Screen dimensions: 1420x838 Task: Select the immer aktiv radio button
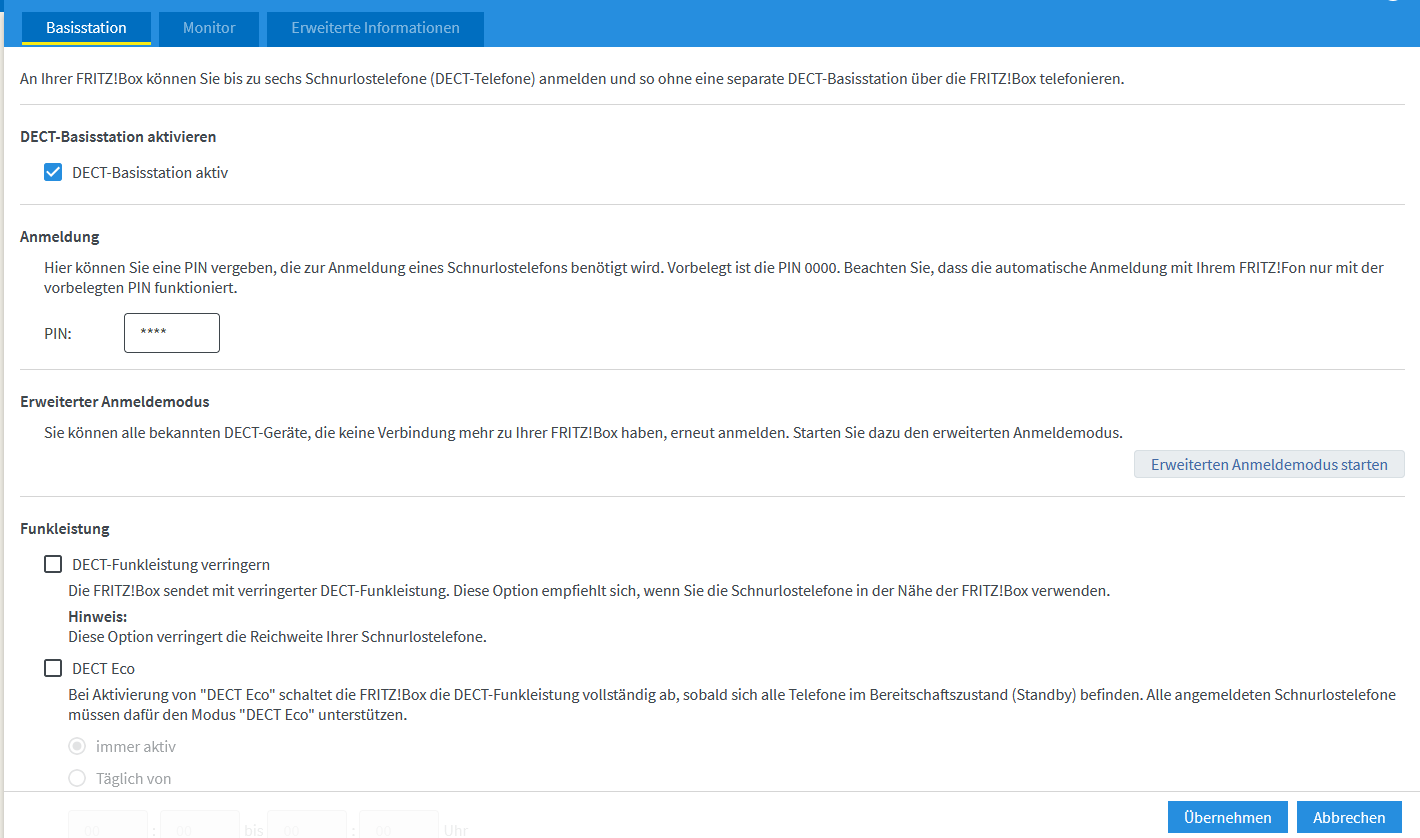click(77, 747)
